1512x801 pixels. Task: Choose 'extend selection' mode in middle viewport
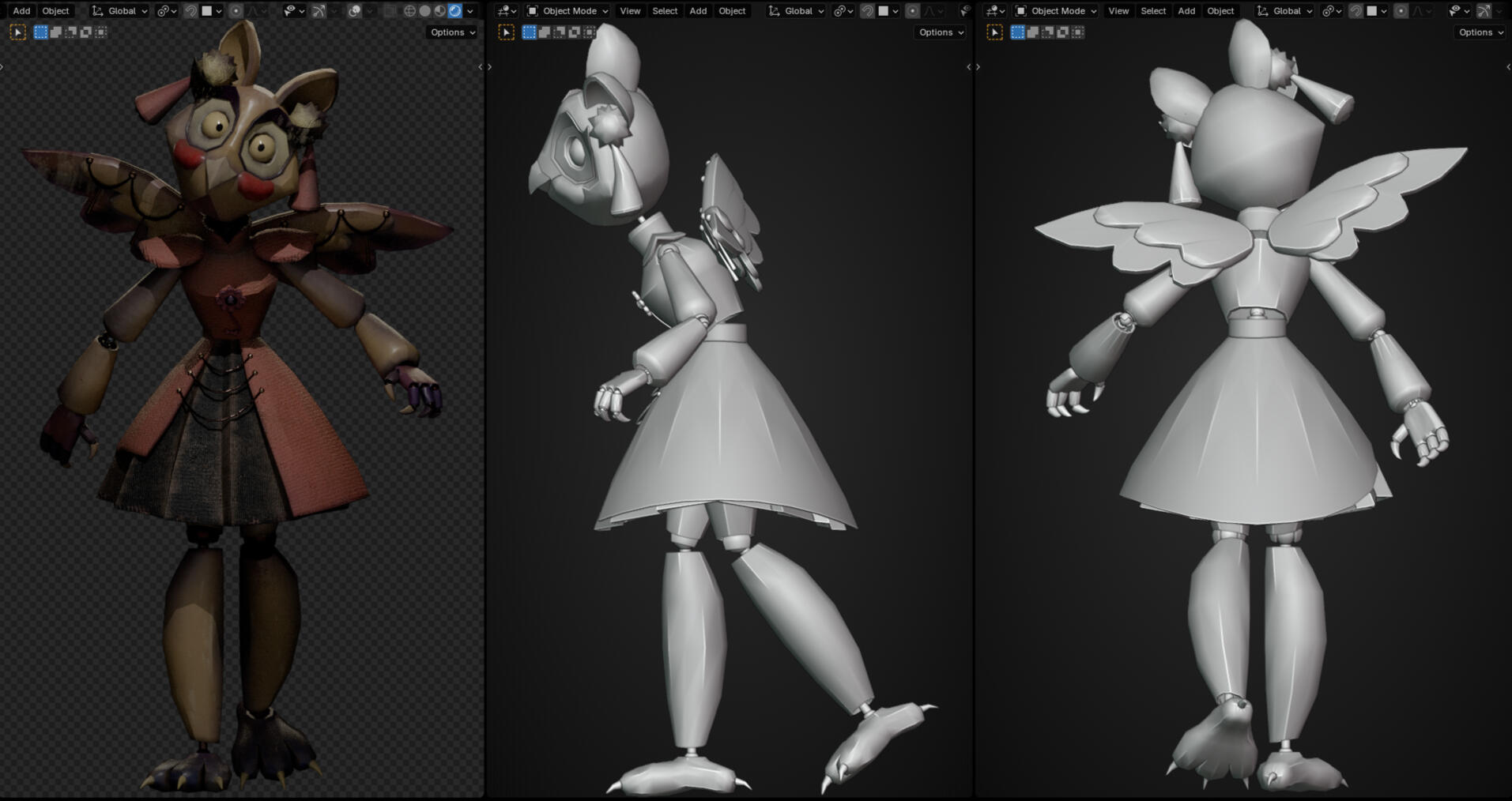[x=545, y=32]
